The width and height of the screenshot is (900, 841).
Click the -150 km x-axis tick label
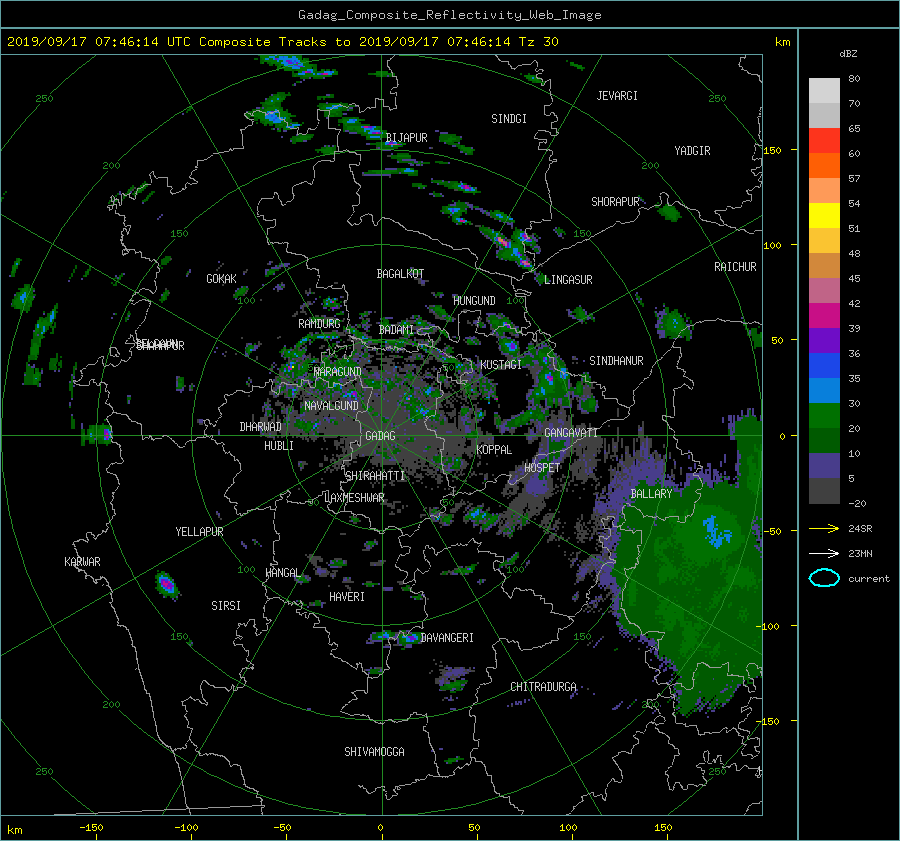pos(91,827)
